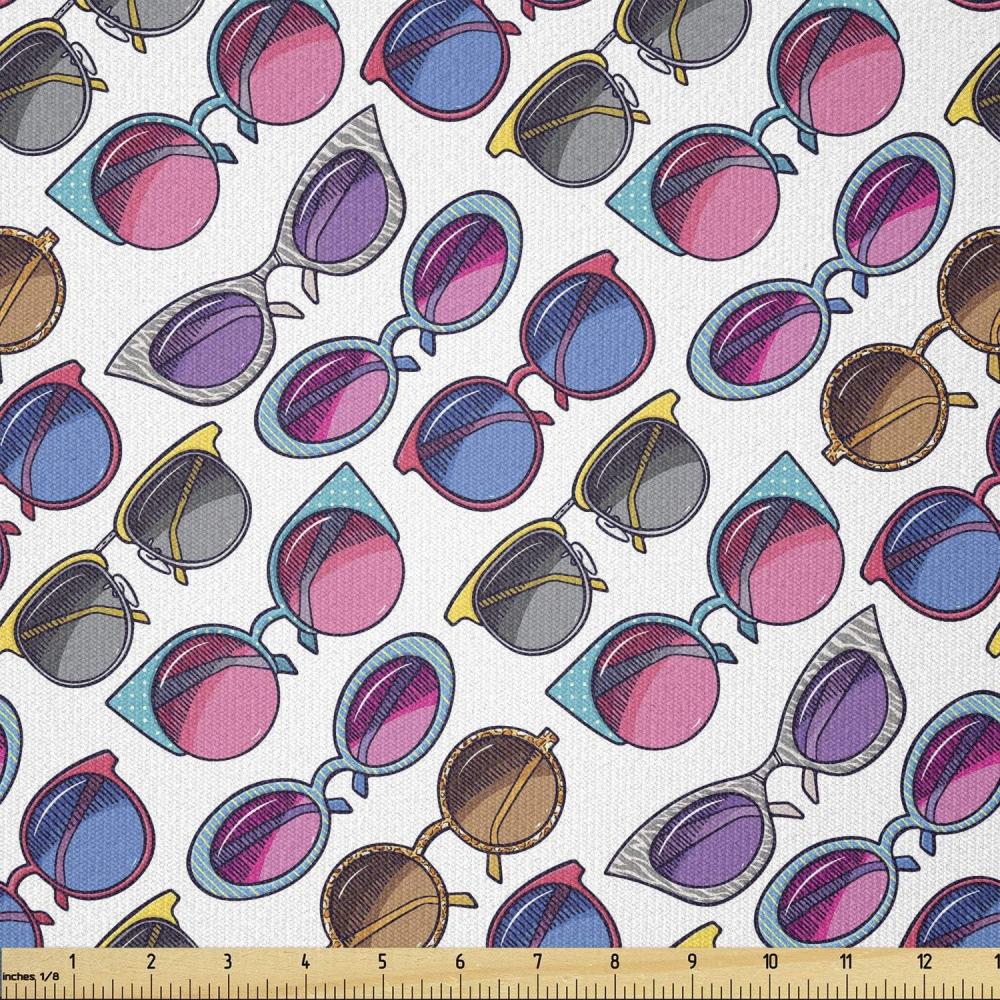1000x1000 pixels.
Task: Click the number 1 on the ruler
Action: coord(73,961)
